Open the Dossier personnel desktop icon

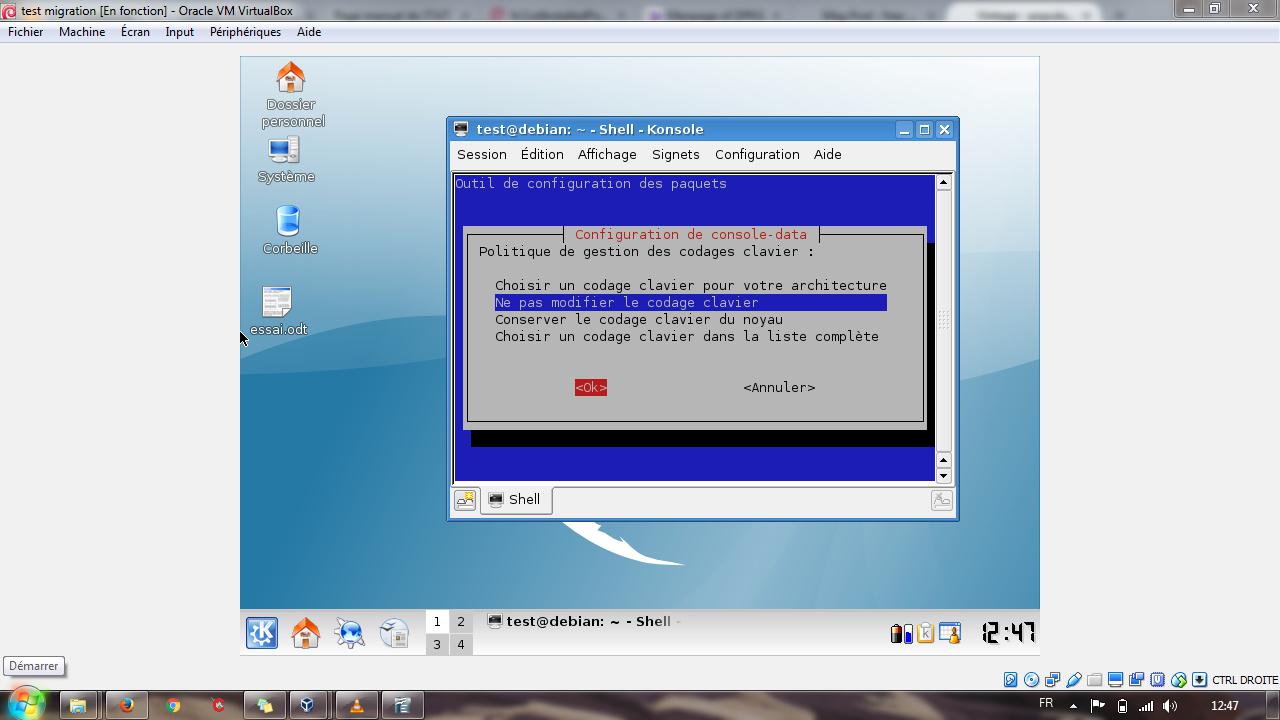click(x=291, y=78)
